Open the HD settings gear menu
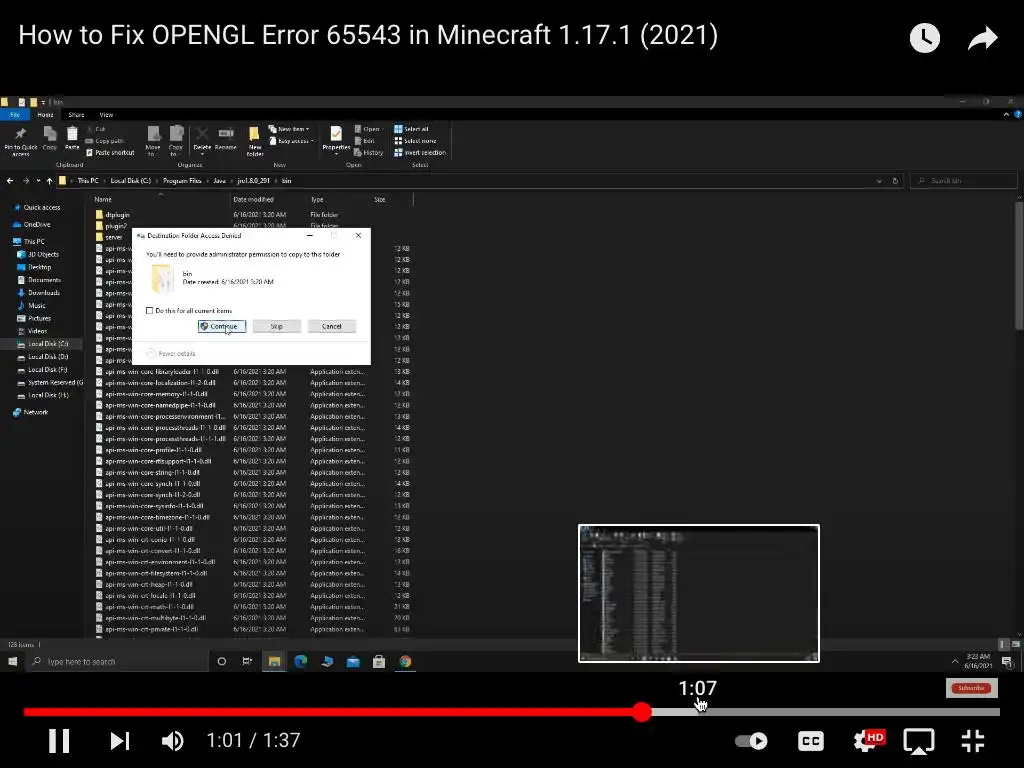 click(869, 741)
